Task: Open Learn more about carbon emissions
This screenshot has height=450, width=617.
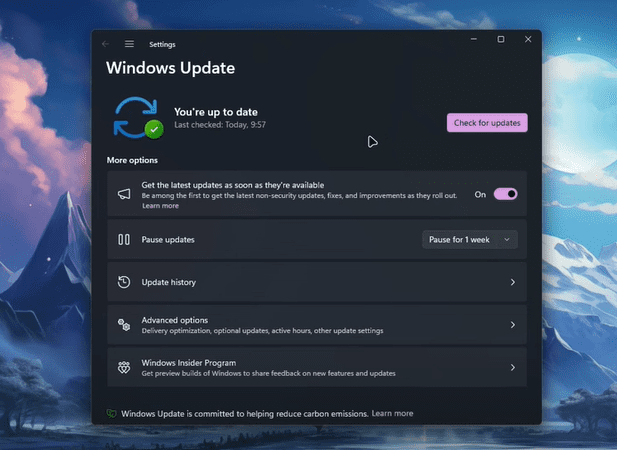Action: [392, 413]
